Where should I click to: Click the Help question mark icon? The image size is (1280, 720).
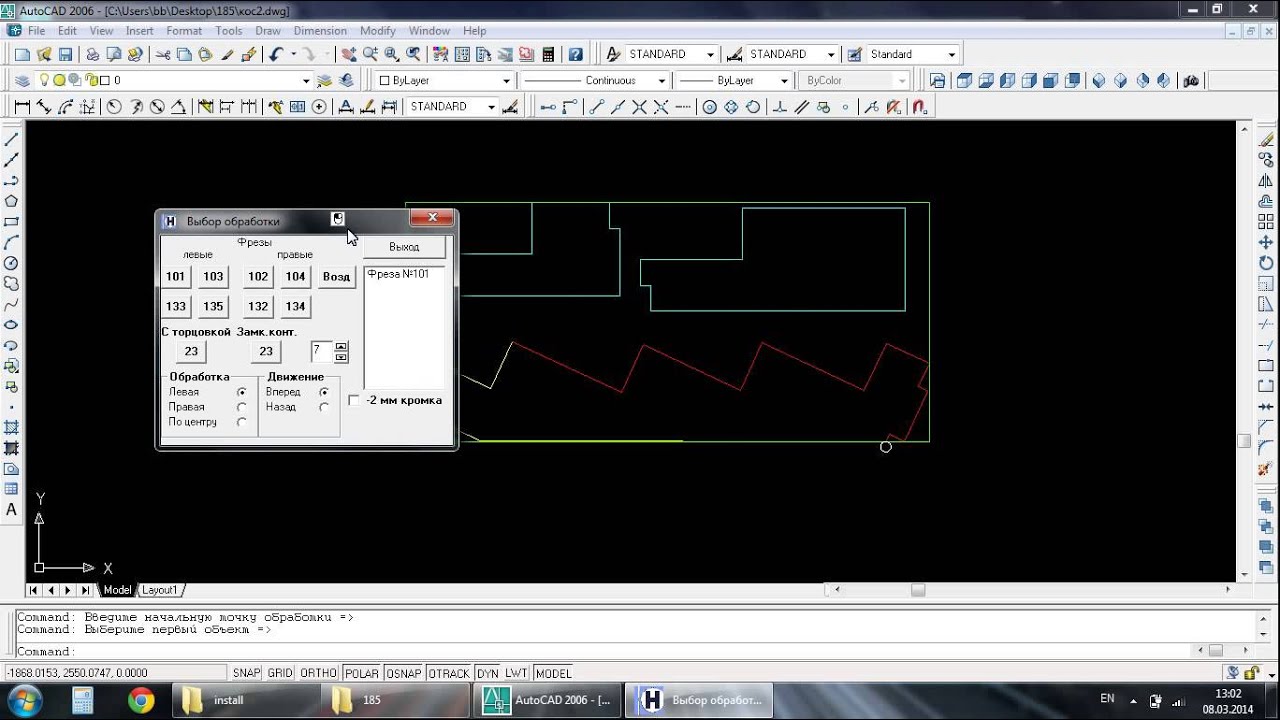coord(575,54)
